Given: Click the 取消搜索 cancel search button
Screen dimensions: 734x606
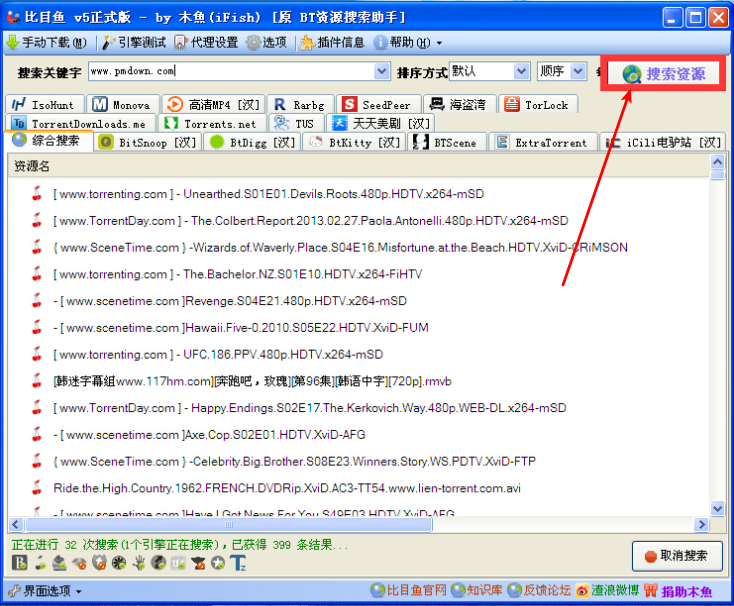Looking at the screenshot, I should (x=677, y=556).
